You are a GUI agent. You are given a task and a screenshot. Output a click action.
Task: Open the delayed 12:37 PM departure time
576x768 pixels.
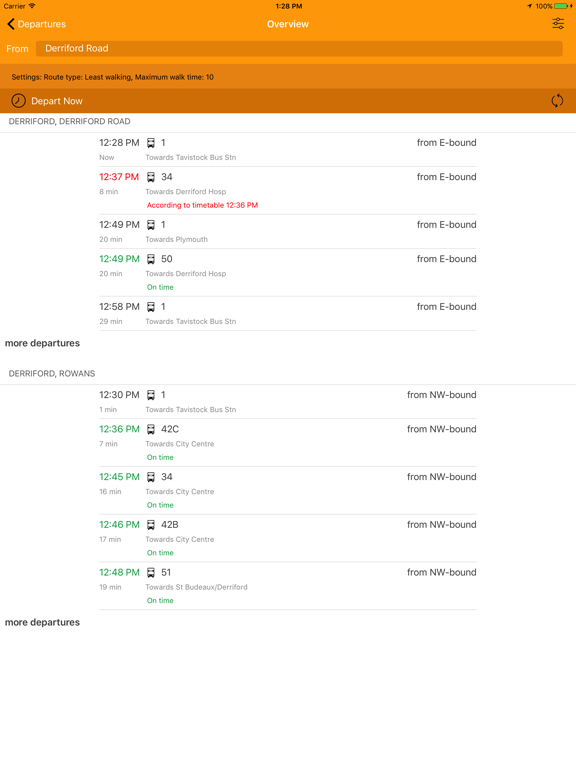[119, 177]
